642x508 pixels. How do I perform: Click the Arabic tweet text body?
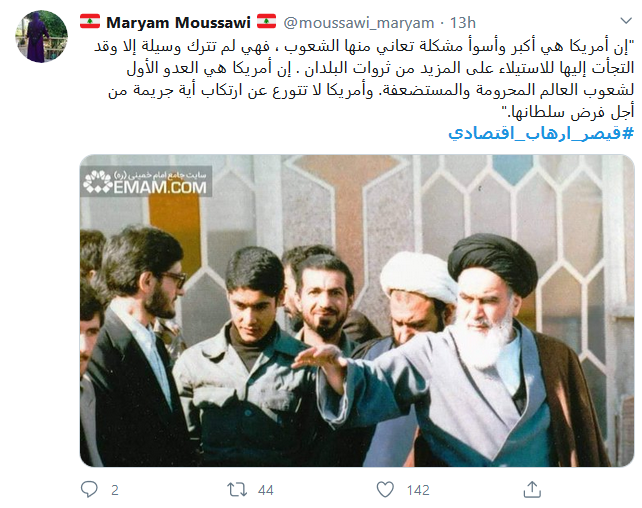point(364,79)
